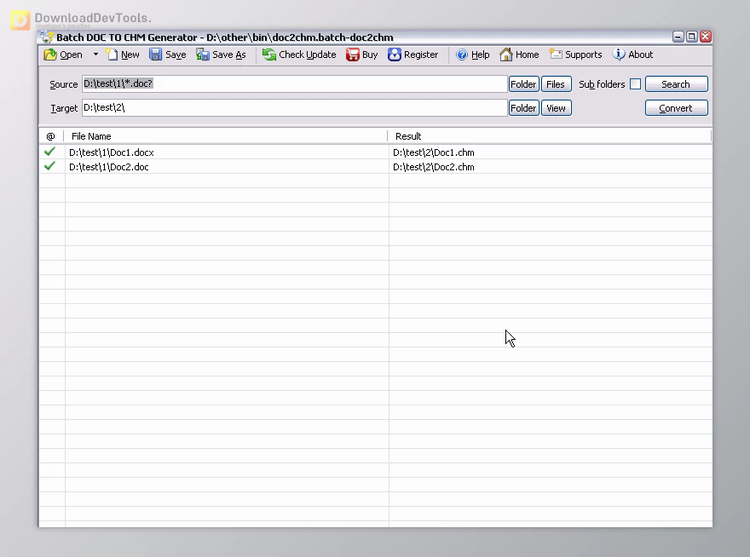
Task: Start conversion with Convert button
Action: [x=676, y=108]
